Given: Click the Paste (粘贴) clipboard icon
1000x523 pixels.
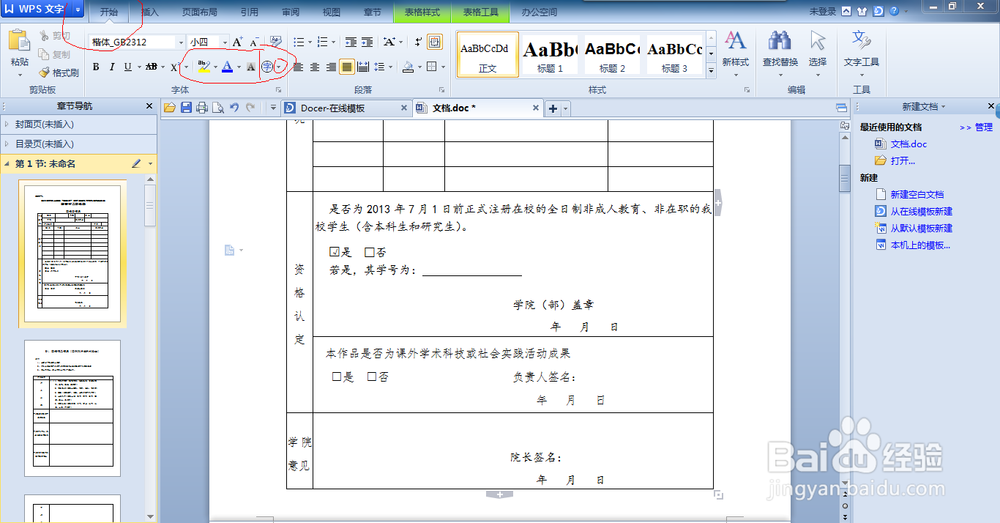Looking at the screenshot, I should click(x=19, y=41).
